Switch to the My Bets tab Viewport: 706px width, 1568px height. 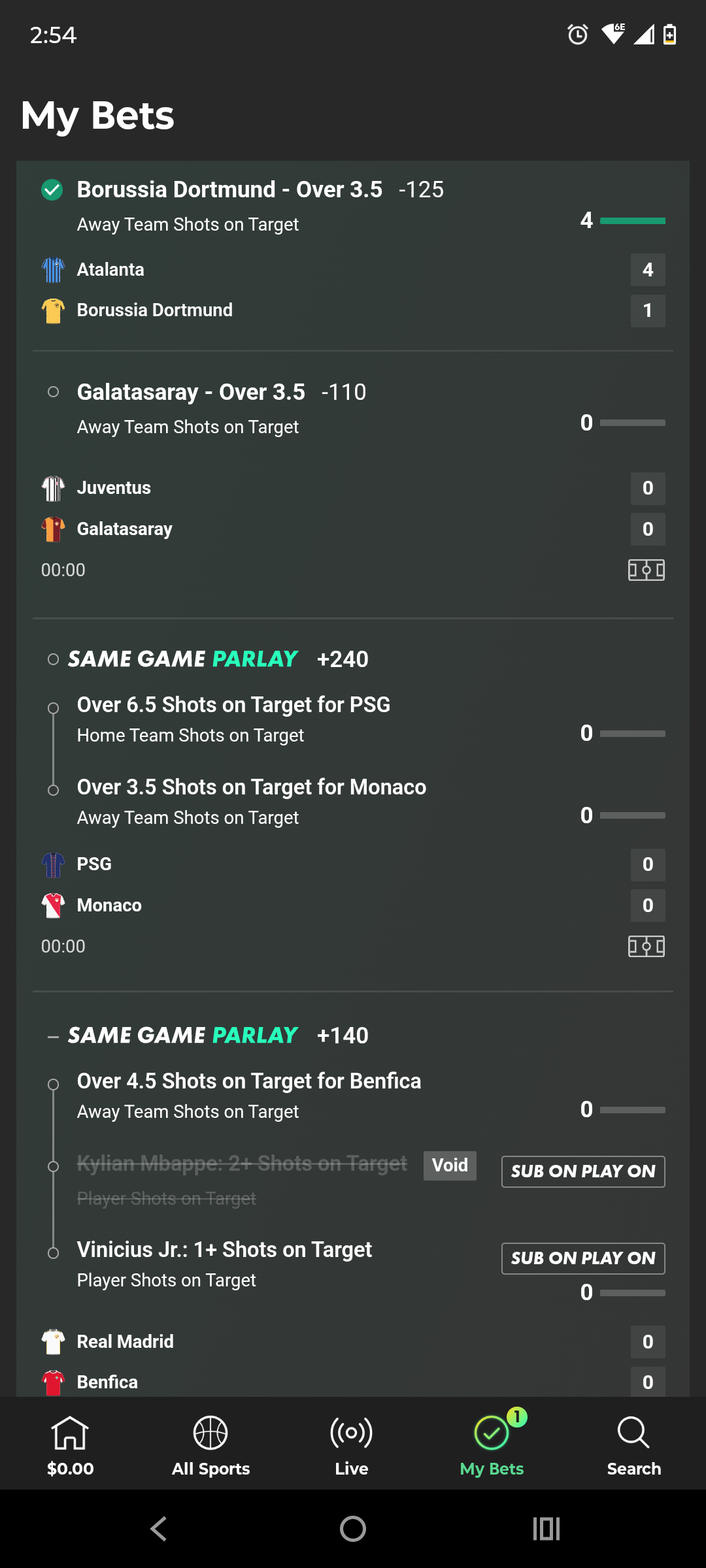pos(492,1441)
